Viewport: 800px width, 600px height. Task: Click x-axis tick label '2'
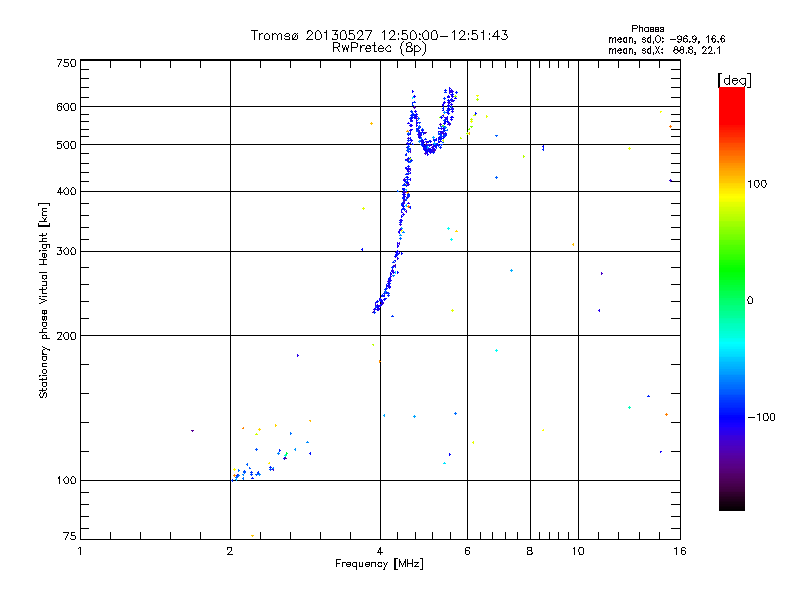(x=230, y=551)
